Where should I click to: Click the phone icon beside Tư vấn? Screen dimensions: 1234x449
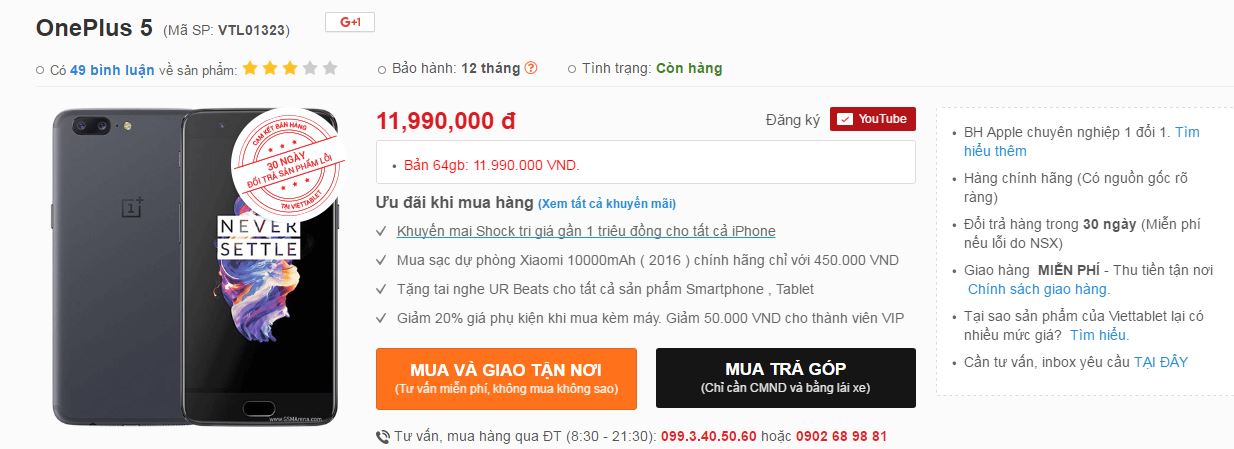coord(382,437)
